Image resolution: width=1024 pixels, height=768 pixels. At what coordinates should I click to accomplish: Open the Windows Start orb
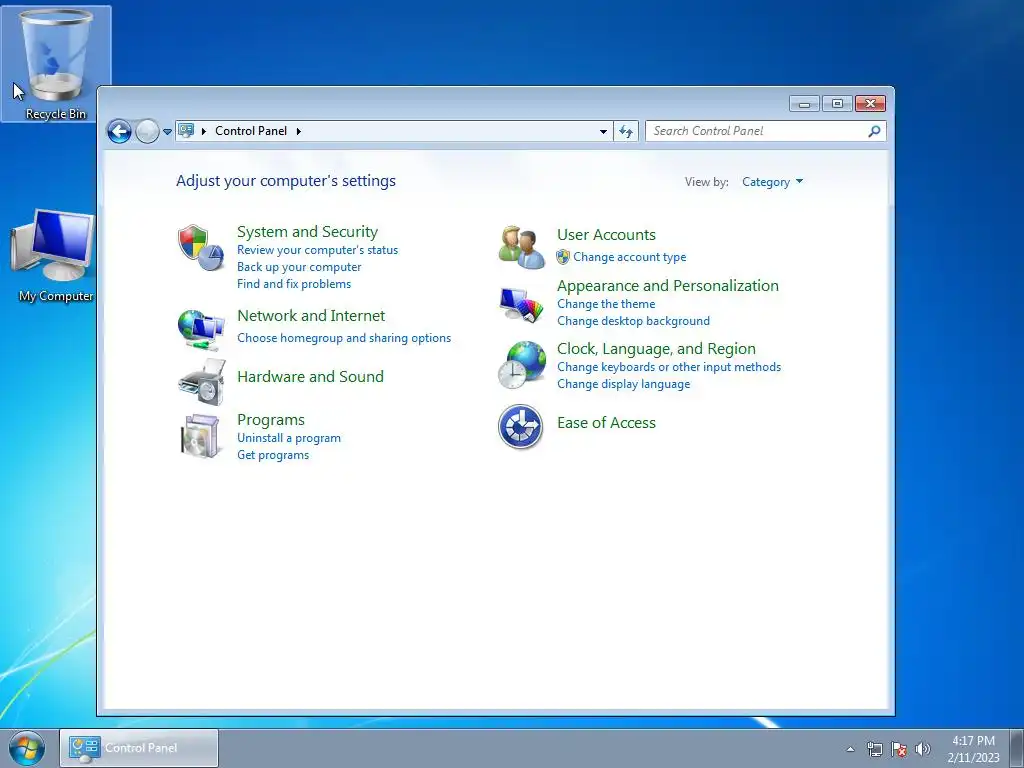pyautogui.click(x=27, y=748)
